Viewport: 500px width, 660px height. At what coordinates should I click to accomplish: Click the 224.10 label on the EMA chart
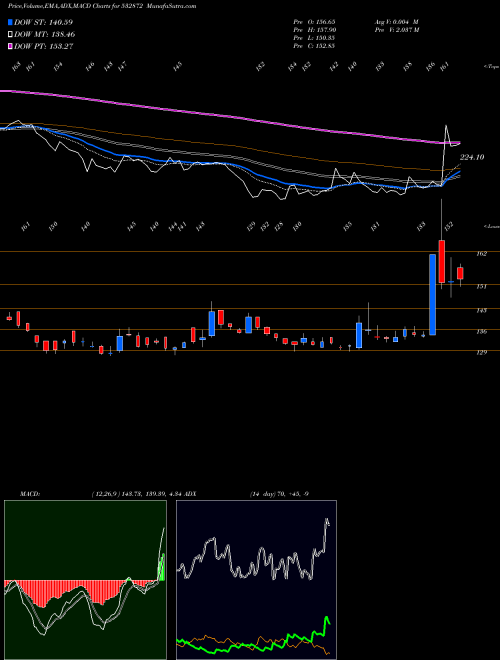point(472,157)
